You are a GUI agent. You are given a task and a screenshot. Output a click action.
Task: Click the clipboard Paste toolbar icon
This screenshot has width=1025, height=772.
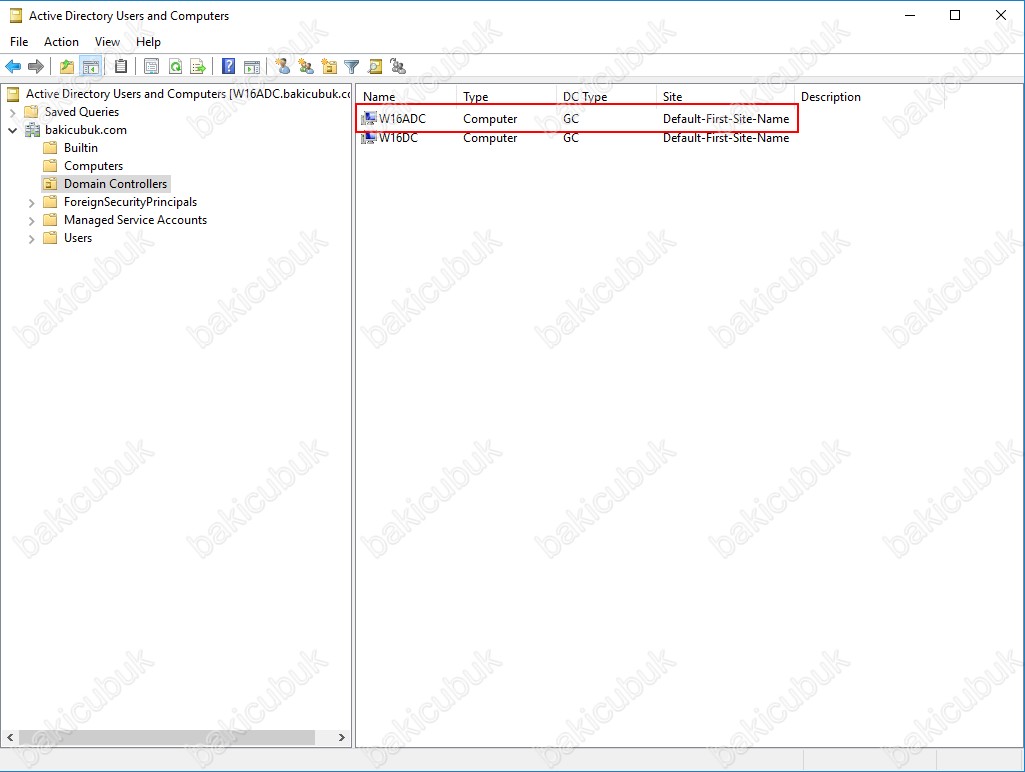point(121,66)
